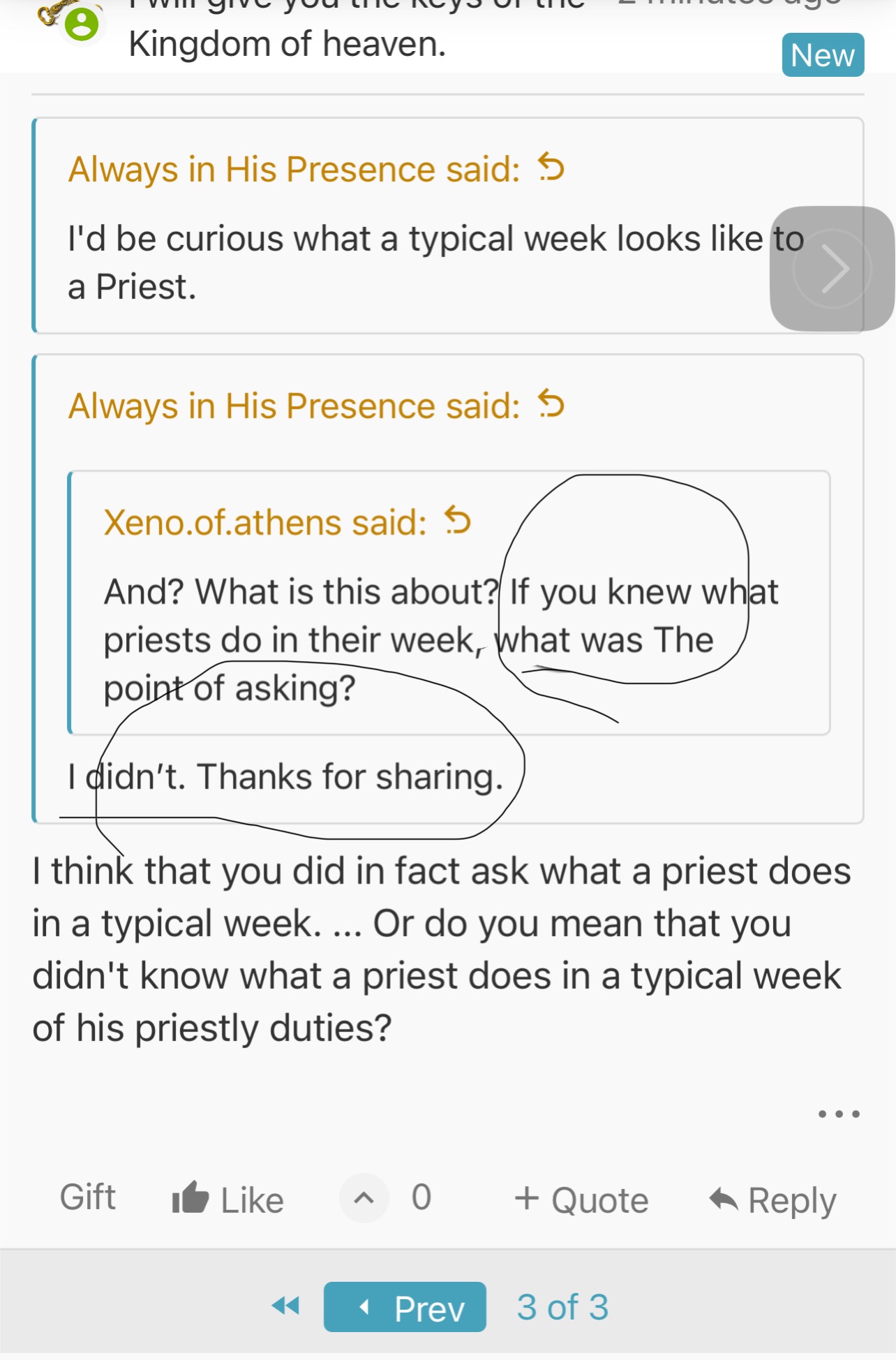Tap the floating forward chevron button

tap(832, 269)
